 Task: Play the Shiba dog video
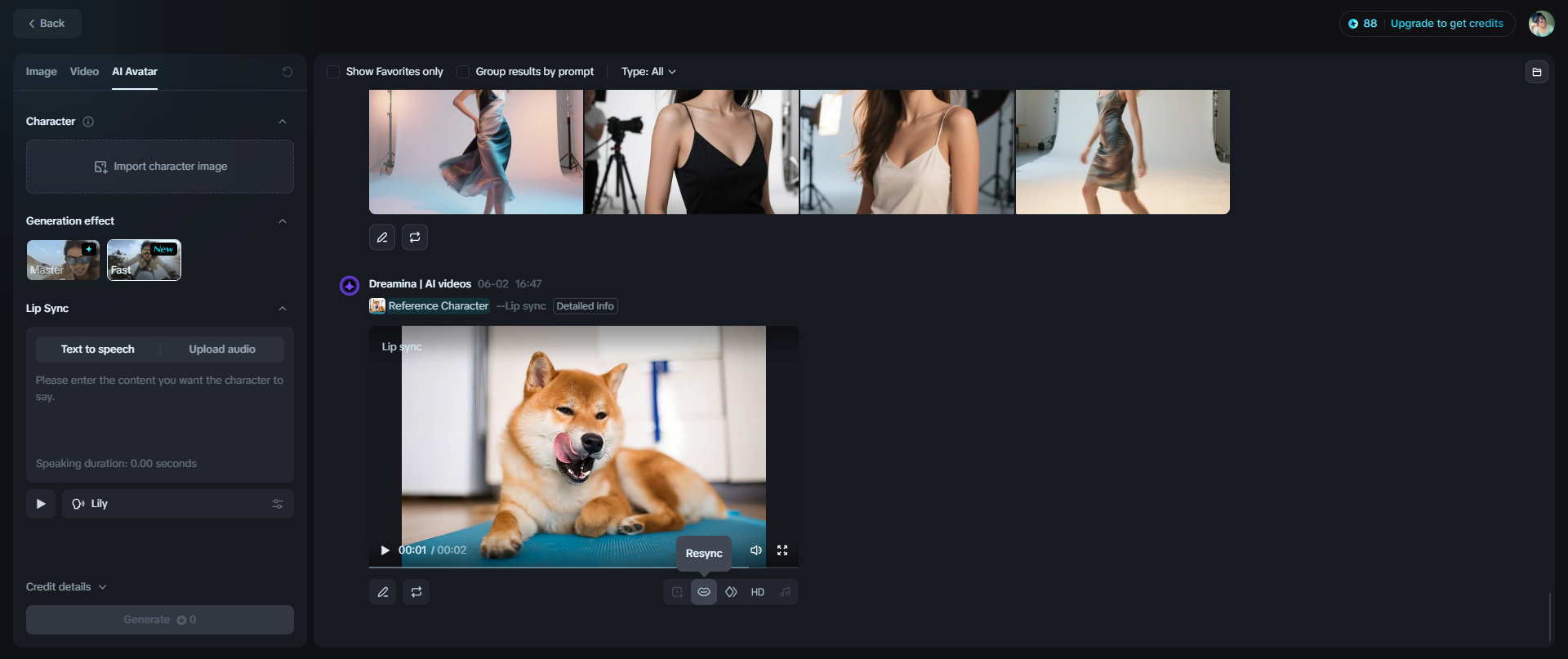pos(385,550)
